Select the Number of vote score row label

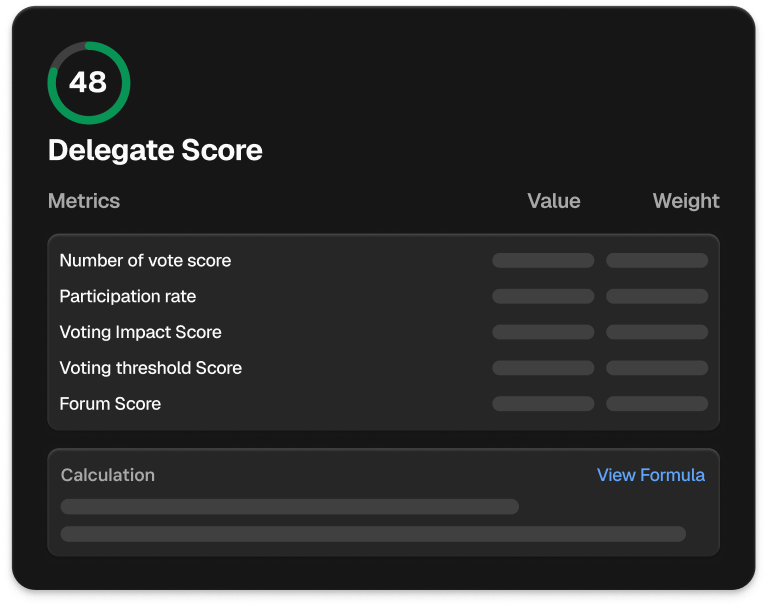click(145, 261)
